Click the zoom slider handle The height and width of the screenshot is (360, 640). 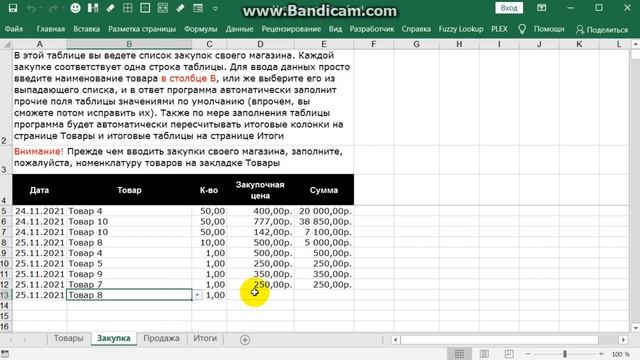pyautogui.click(x=565, y=354)
